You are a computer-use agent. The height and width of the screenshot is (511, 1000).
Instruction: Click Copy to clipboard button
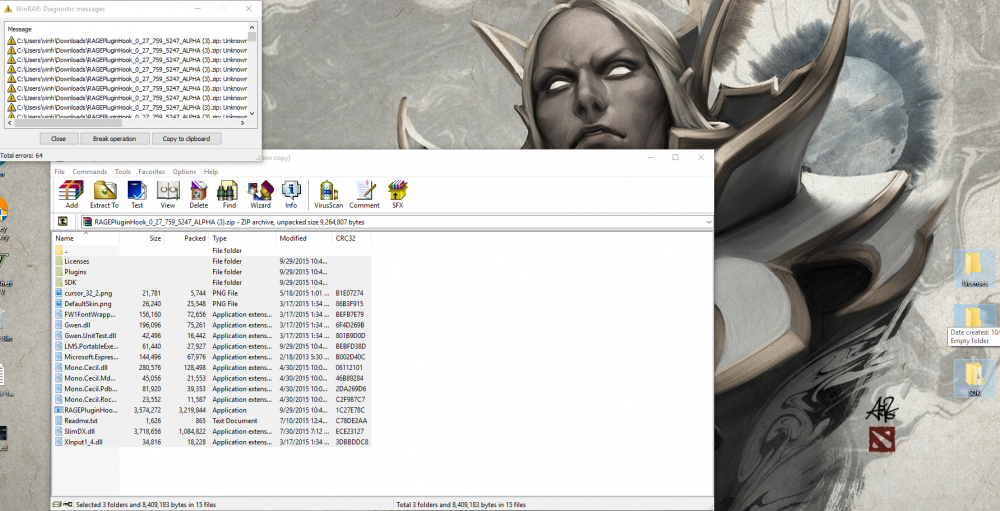click(186, 138)
